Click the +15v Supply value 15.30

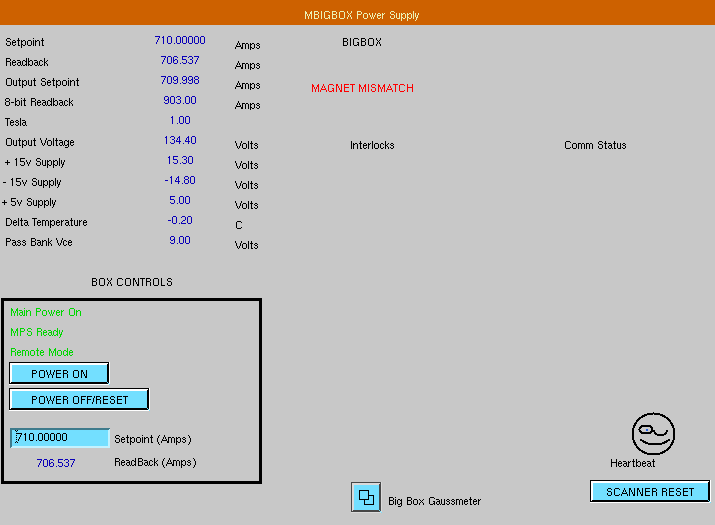point(180,161)
